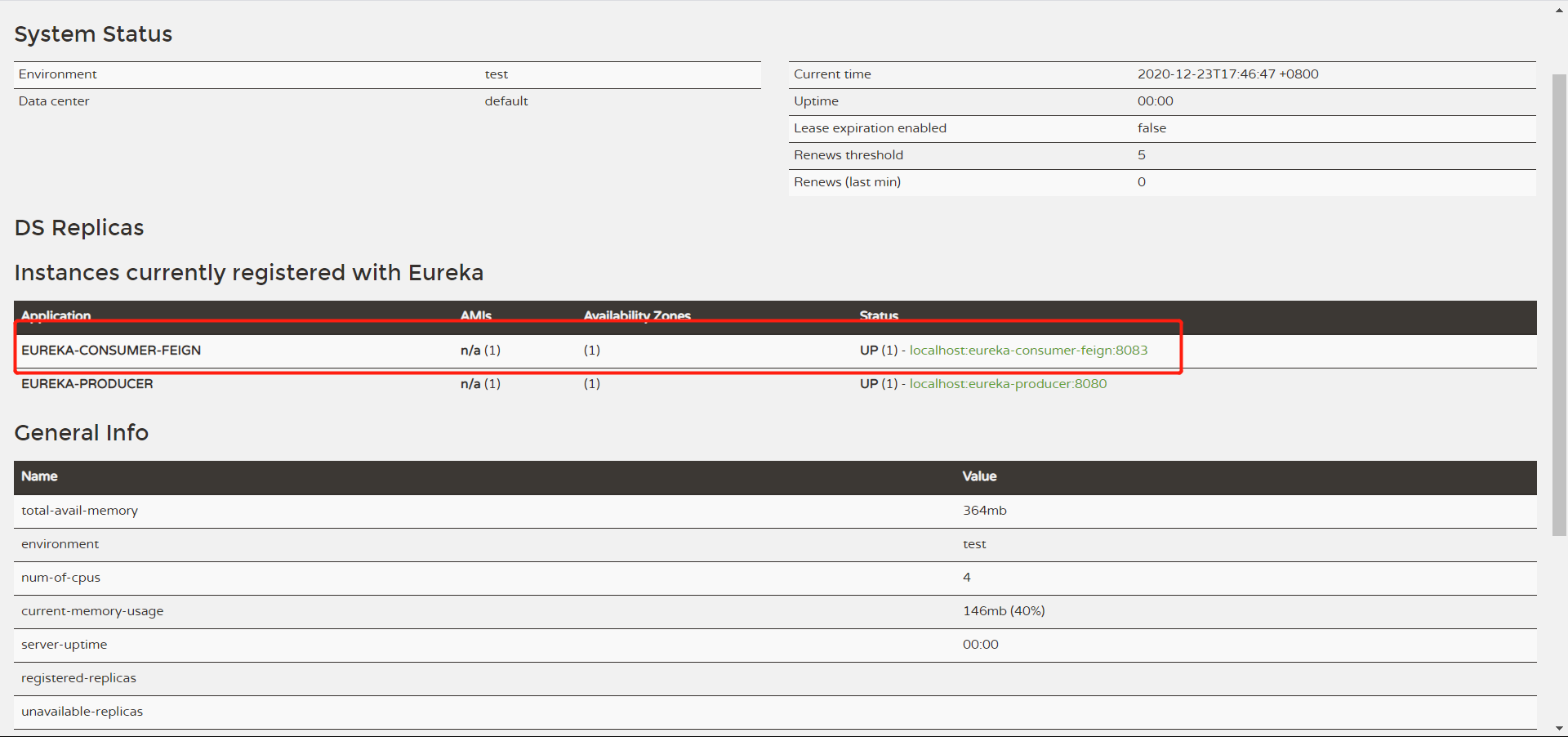Click the Uptime value 00:00
Image resolution: width=1568 pixels, height=737 pixels.
coord(1156,100)
